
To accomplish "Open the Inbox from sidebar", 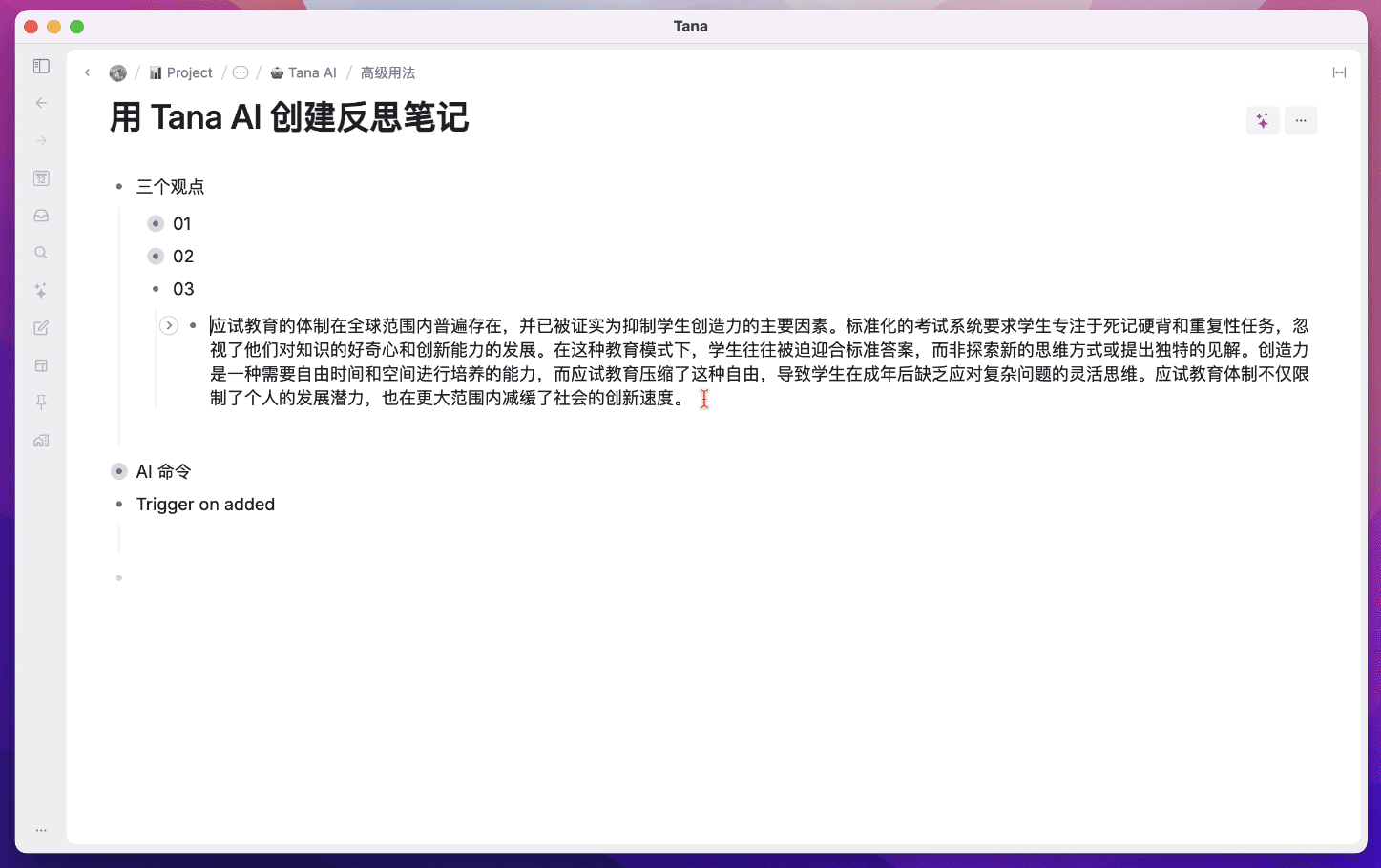I will (x=41, y=216).
